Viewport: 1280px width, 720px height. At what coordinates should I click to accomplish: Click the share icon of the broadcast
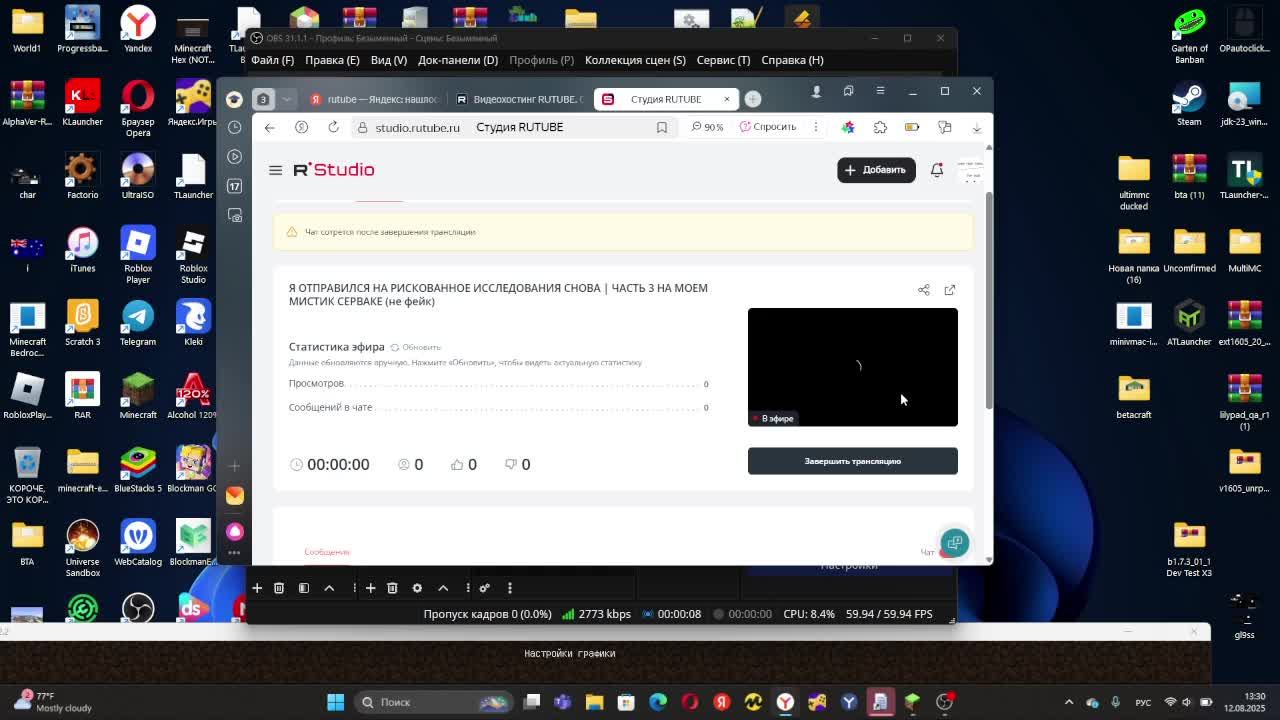pyautogui.click(x=924, y=290)
